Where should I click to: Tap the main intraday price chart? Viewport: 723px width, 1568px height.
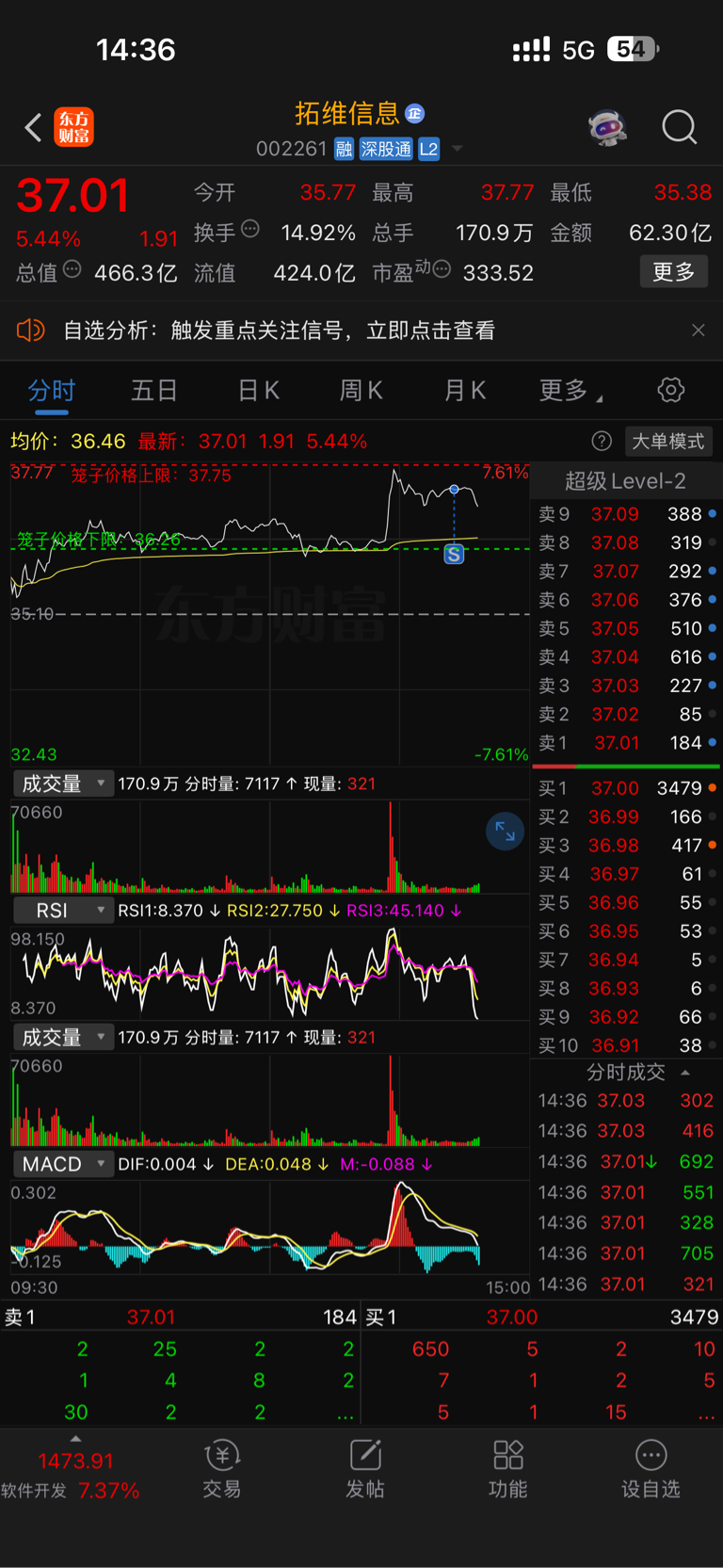coord(270,614)
